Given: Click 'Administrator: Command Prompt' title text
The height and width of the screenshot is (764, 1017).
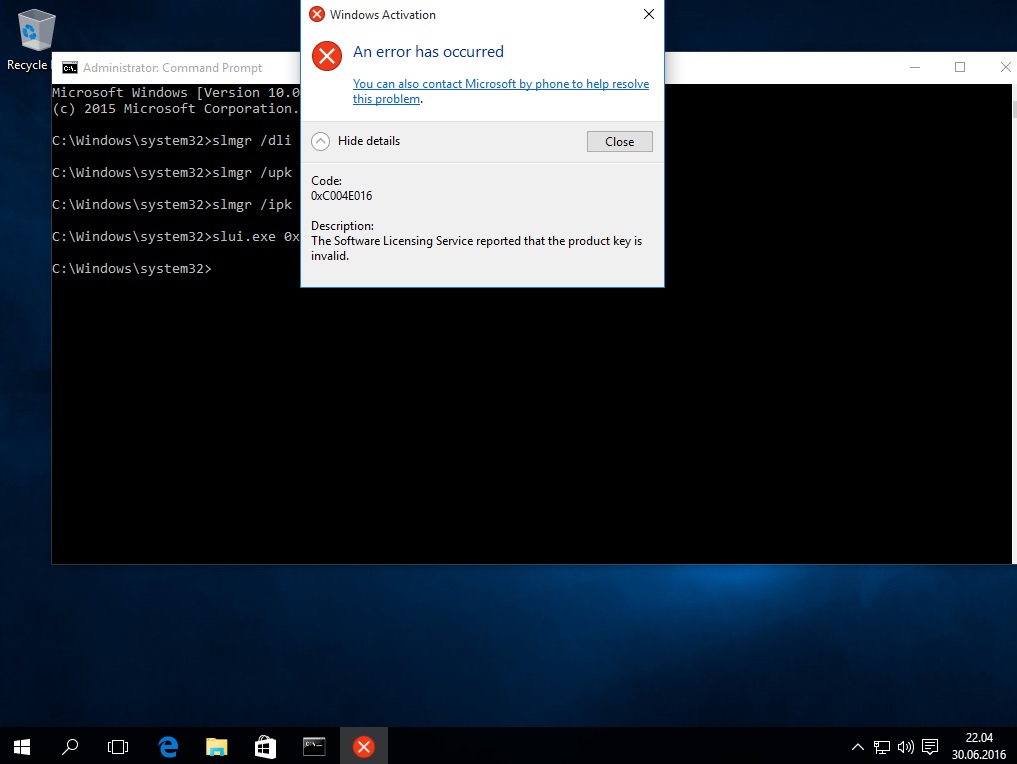Looking at the screenshot, I should click(x=173, y=68).
